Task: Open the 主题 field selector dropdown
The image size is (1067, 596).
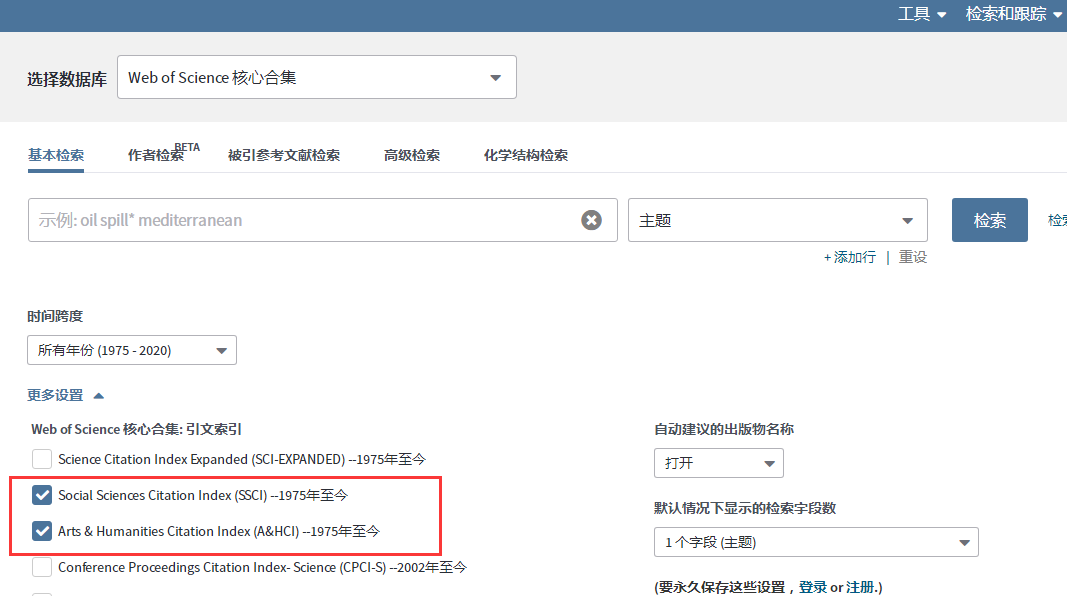Action: [x=778, y=220]
